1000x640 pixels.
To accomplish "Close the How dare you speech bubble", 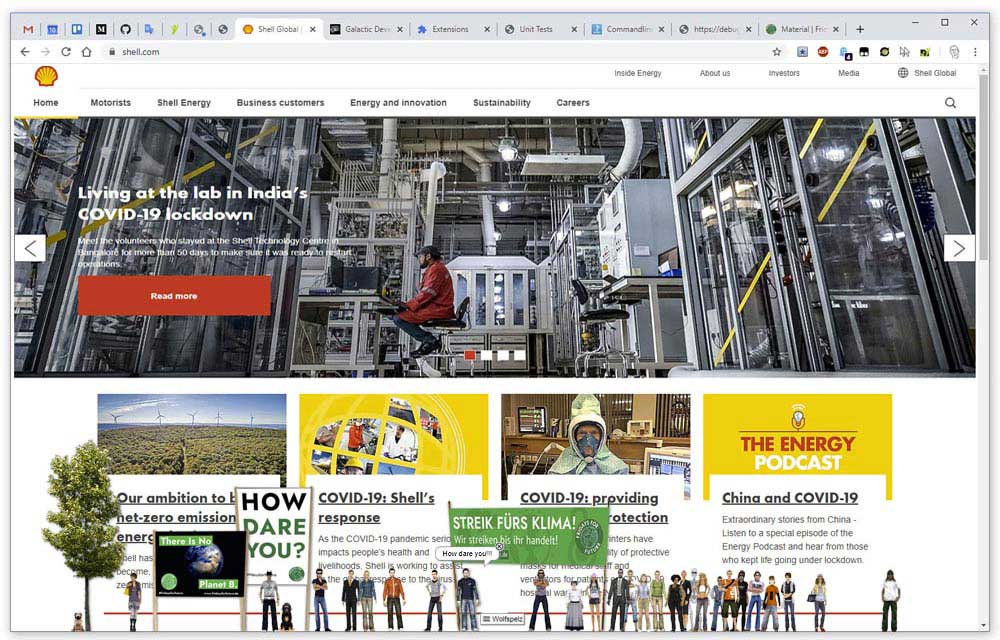I will (500, 546).
